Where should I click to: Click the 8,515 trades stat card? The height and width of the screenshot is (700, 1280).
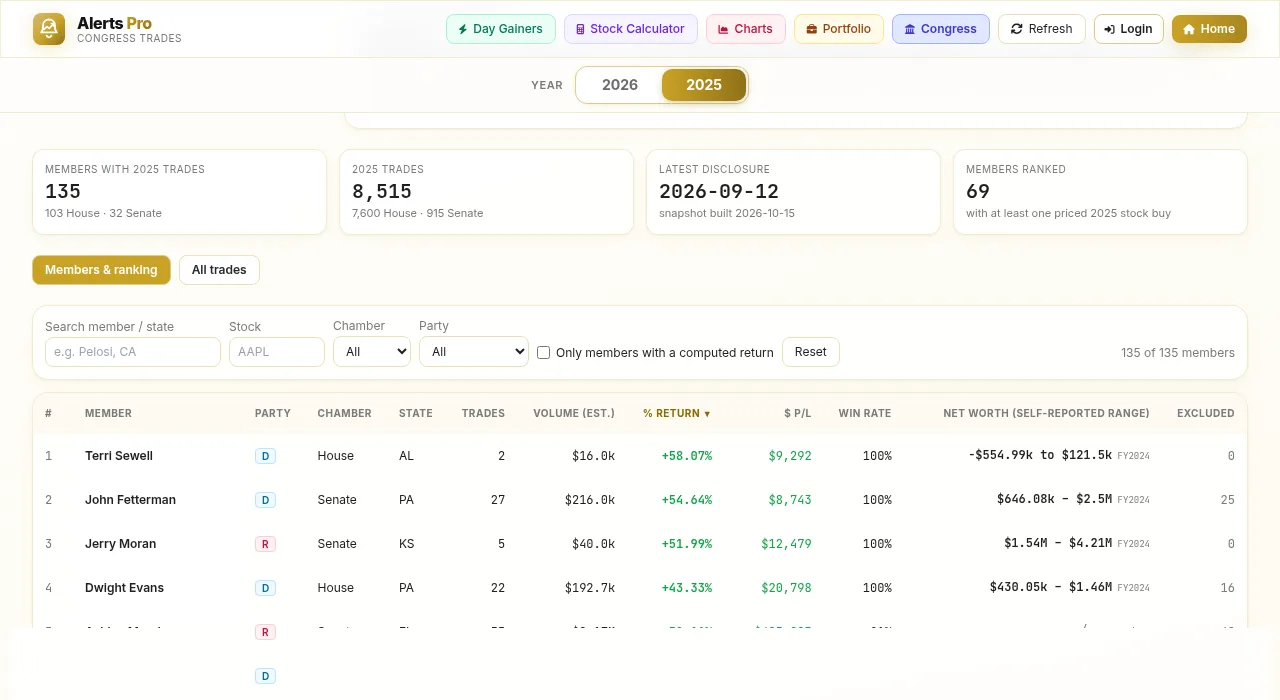[486, 192]
